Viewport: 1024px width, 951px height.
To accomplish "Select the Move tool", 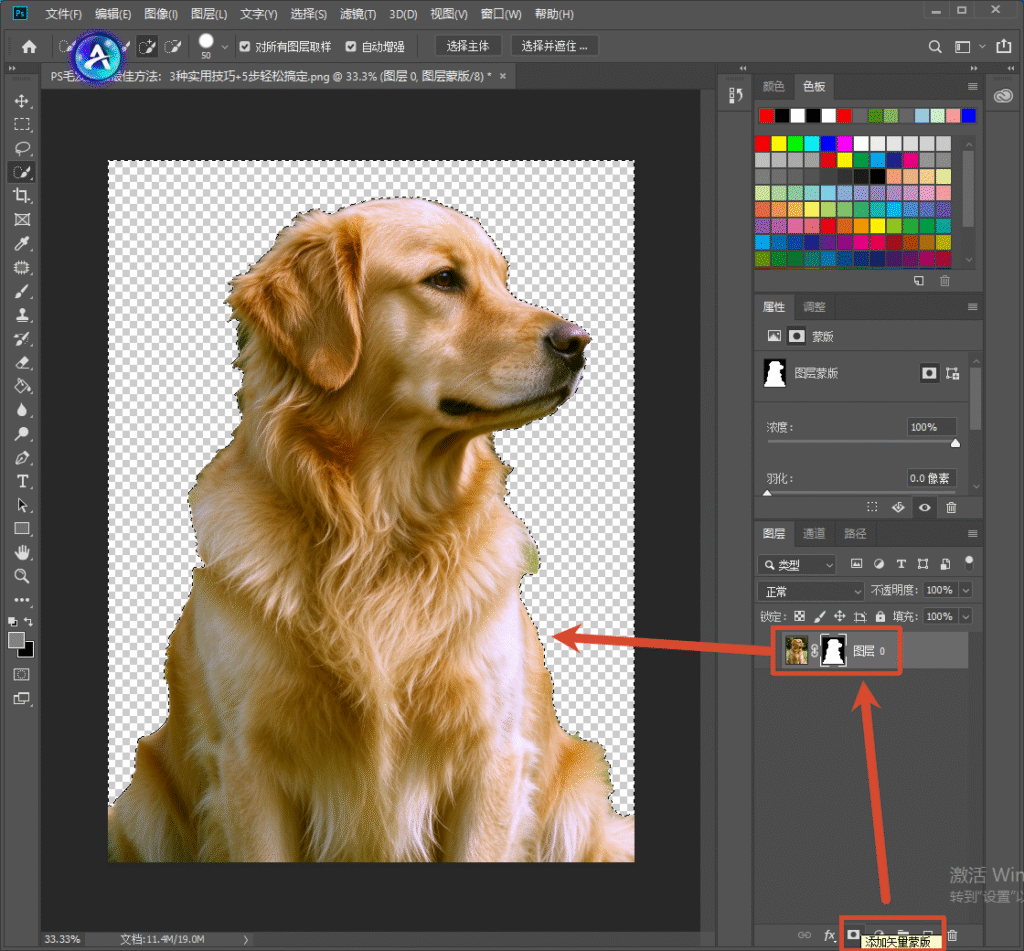I will click(22, 101).
